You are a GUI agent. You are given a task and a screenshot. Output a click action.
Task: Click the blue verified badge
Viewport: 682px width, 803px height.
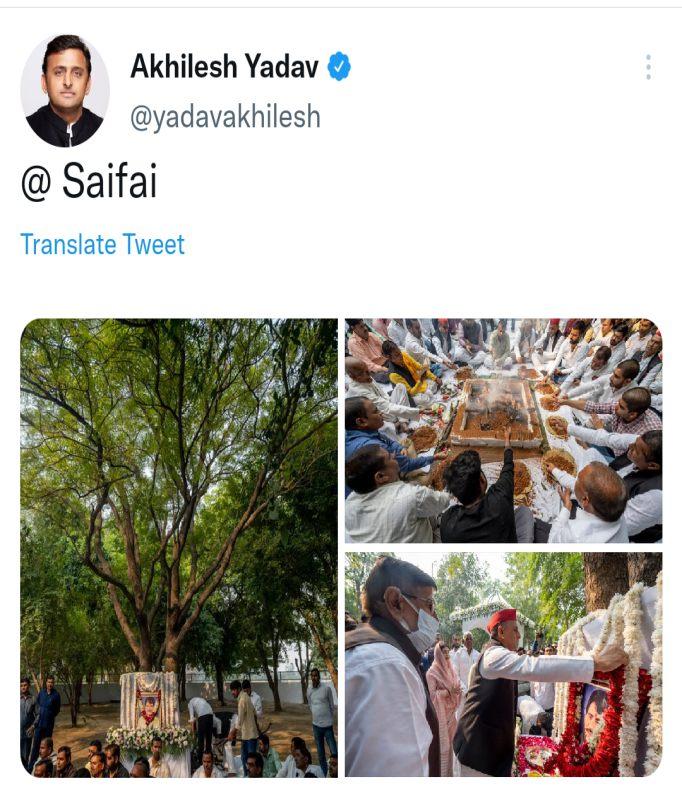click(339, 67)
